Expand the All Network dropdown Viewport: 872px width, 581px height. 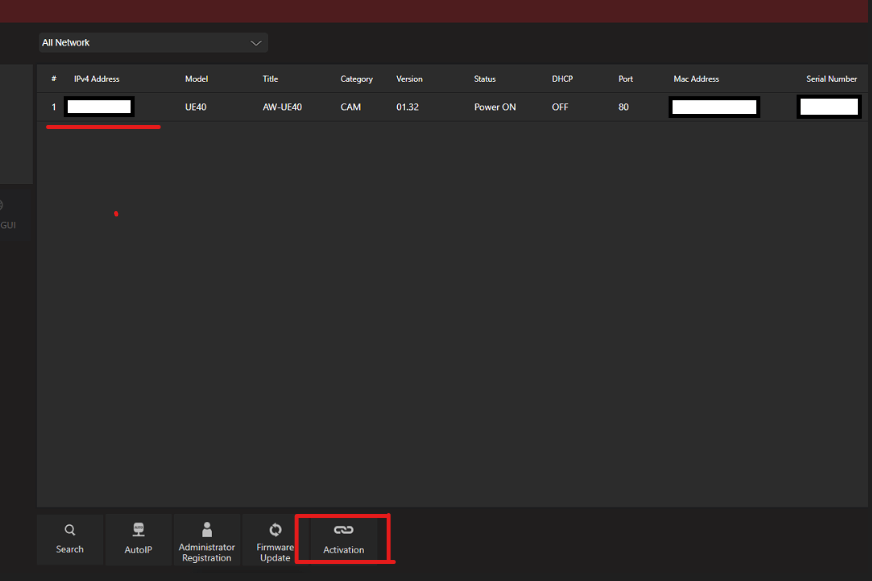[x=152, y=43]
